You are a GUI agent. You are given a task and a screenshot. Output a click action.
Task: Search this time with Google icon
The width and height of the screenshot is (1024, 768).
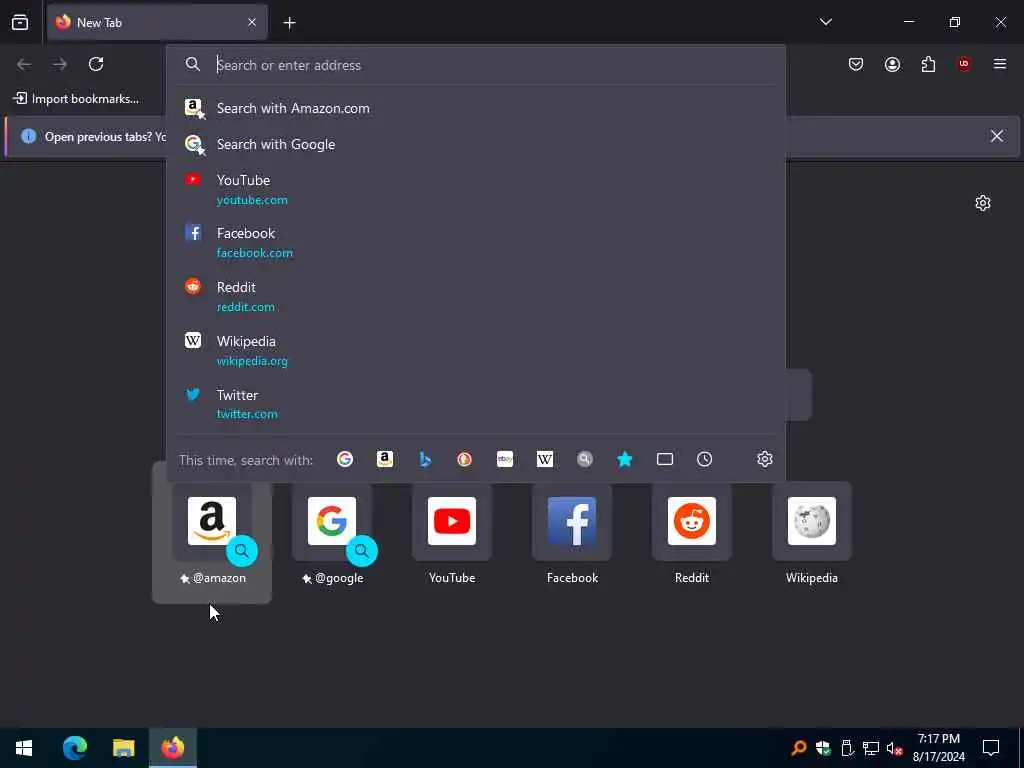[345, 459]
